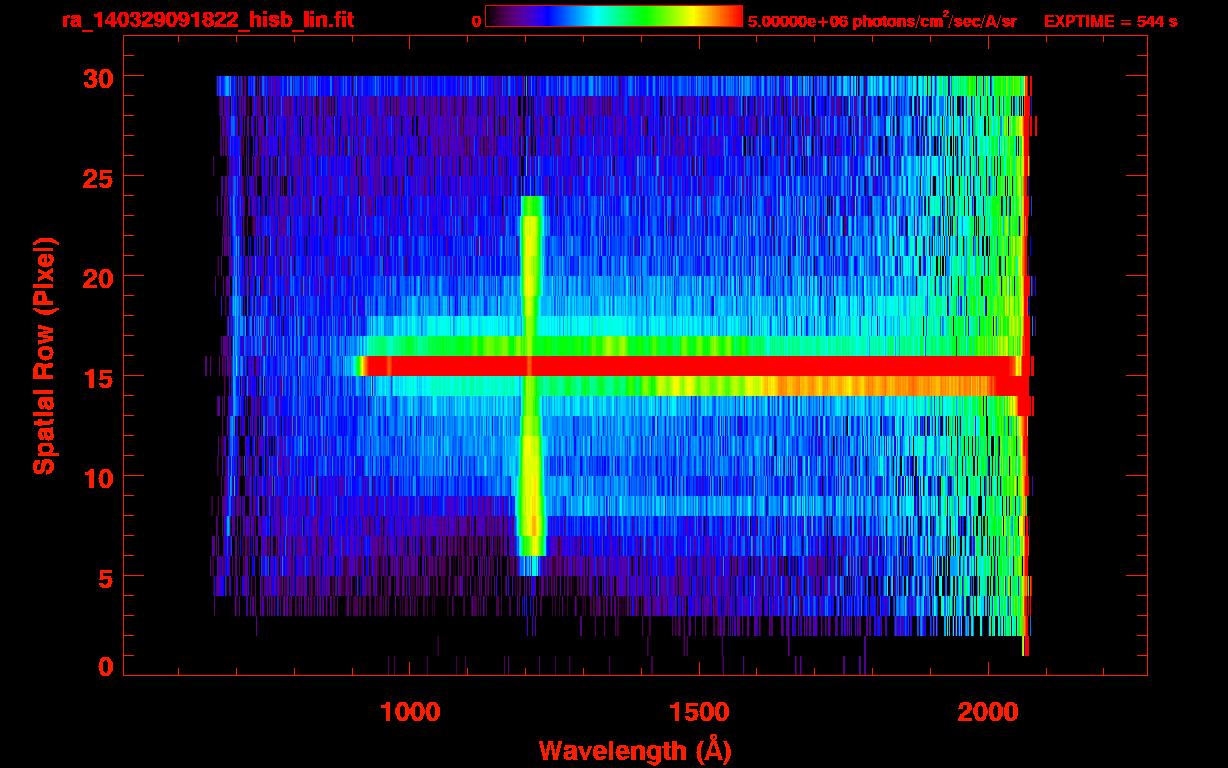Click the vertical emission line near 1216 Å
Screen dimensions: 1228x768
[531, 386]
